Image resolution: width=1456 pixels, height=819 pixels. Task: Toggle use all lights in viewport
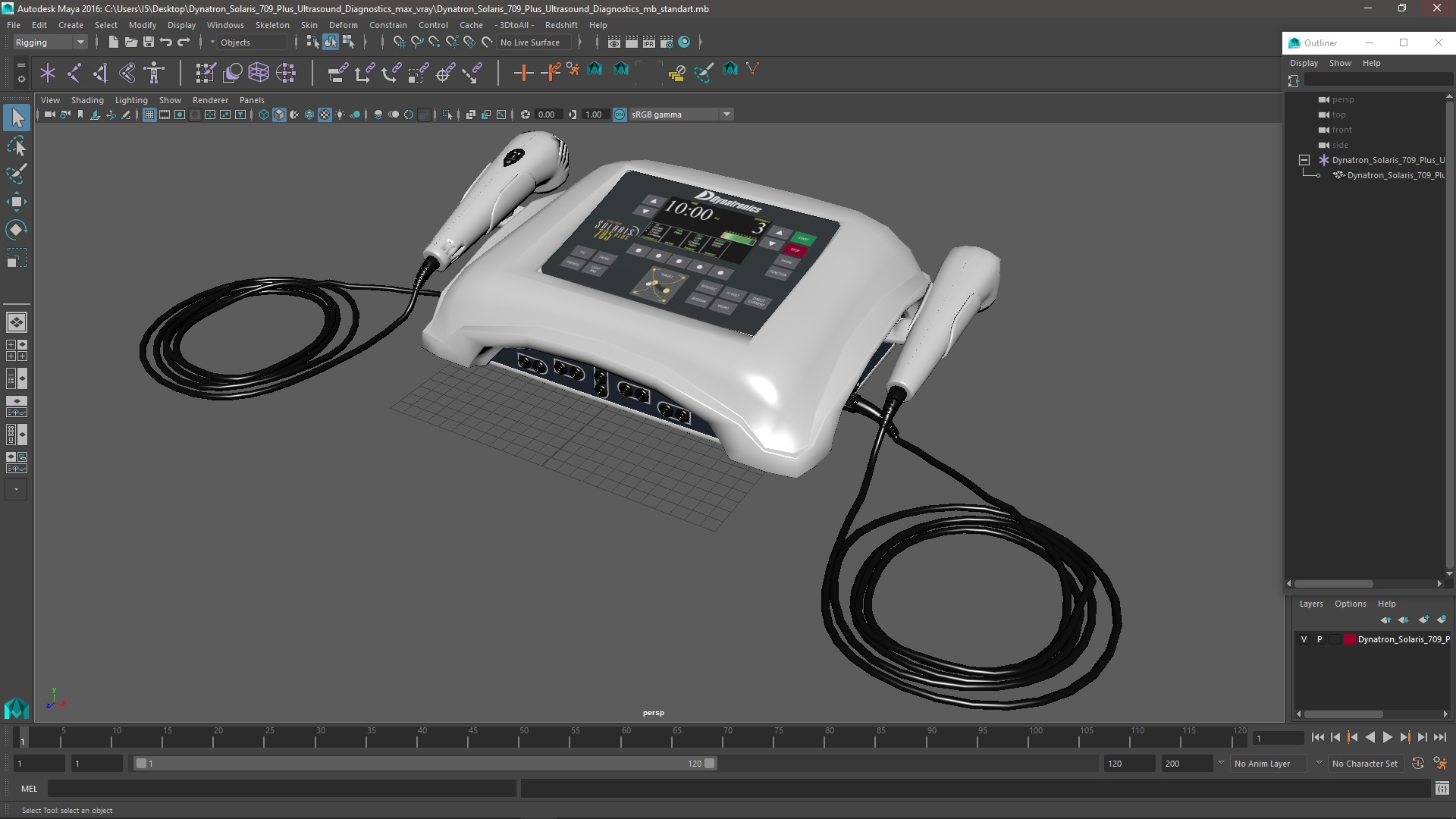[340, 115]
